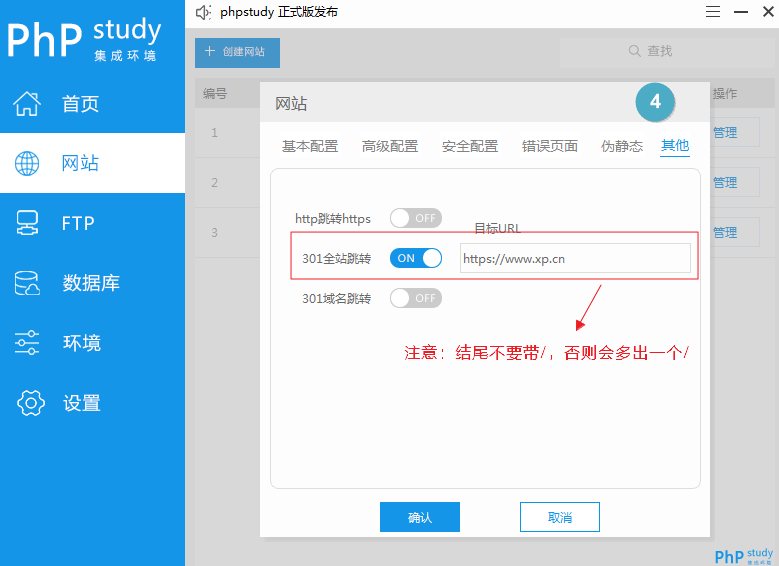Select the 数据库 menu label

(91, 283)
